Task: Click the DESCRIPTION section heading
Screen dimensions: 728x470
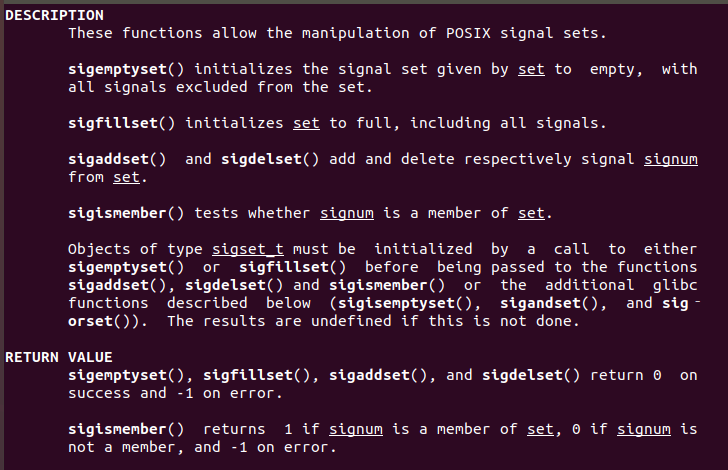Action: point(54,15)
